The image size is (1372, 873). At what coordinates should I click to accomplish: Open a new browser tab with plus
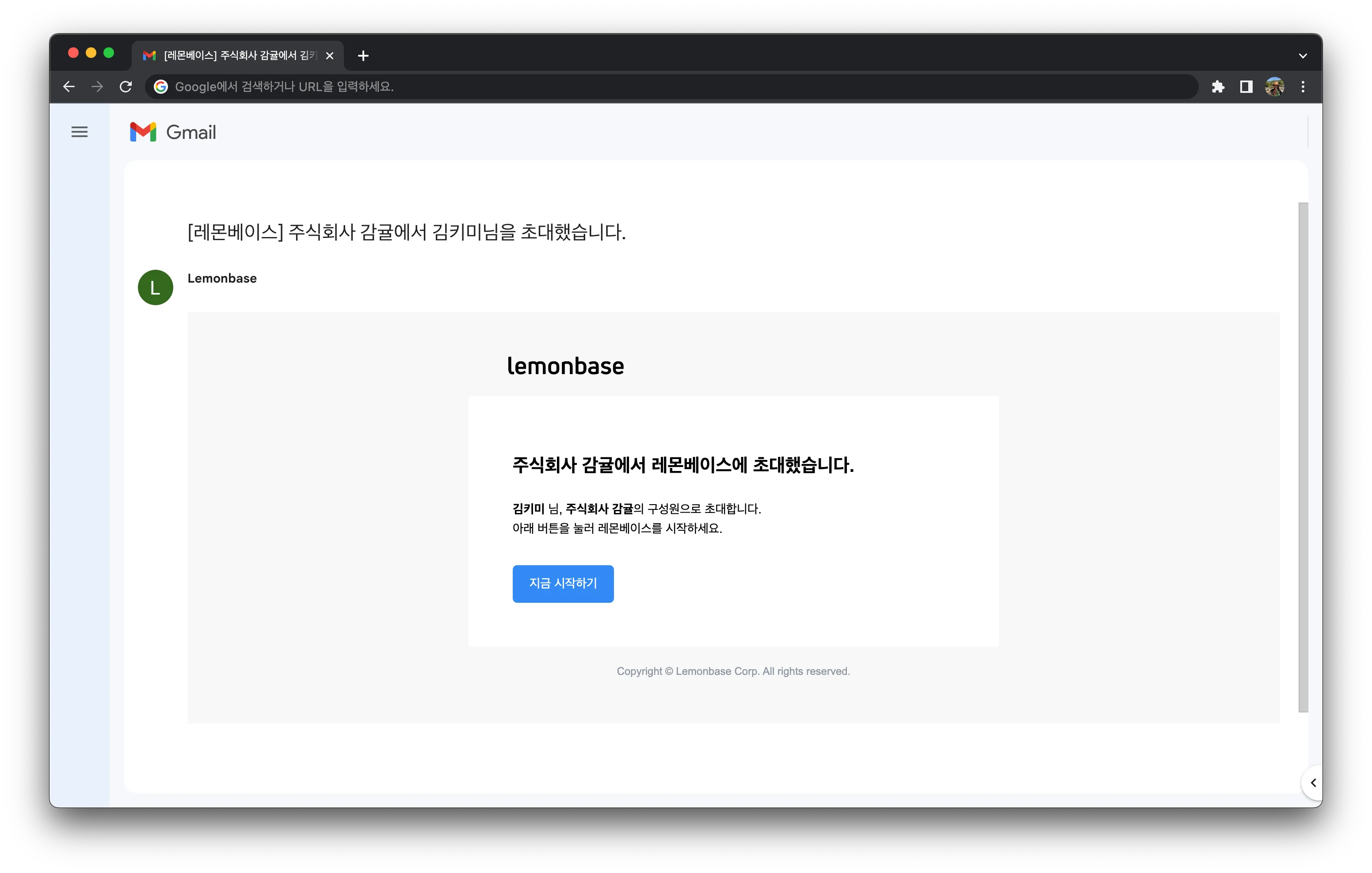coord(363,55)
